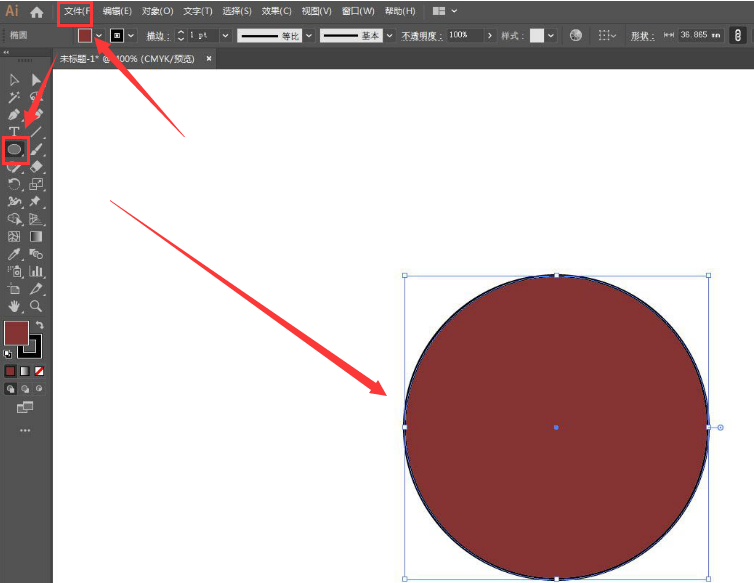Select the Selection tool (black arrow)
Screen dimensions: 754x583
click(14, 79)
